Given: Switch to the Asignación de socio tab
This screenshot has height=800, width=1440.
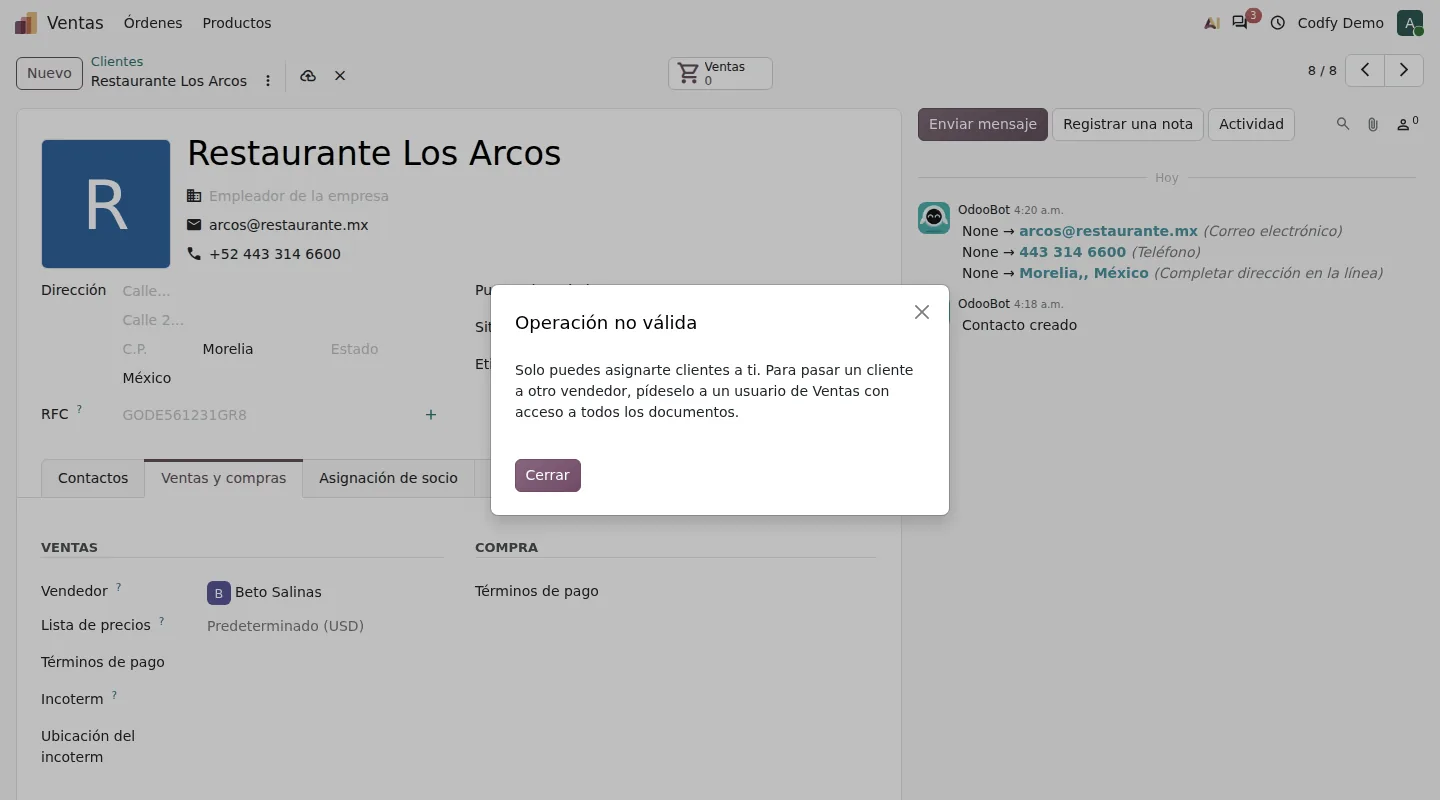Looking at the screenshot, I should click(388, 478).
